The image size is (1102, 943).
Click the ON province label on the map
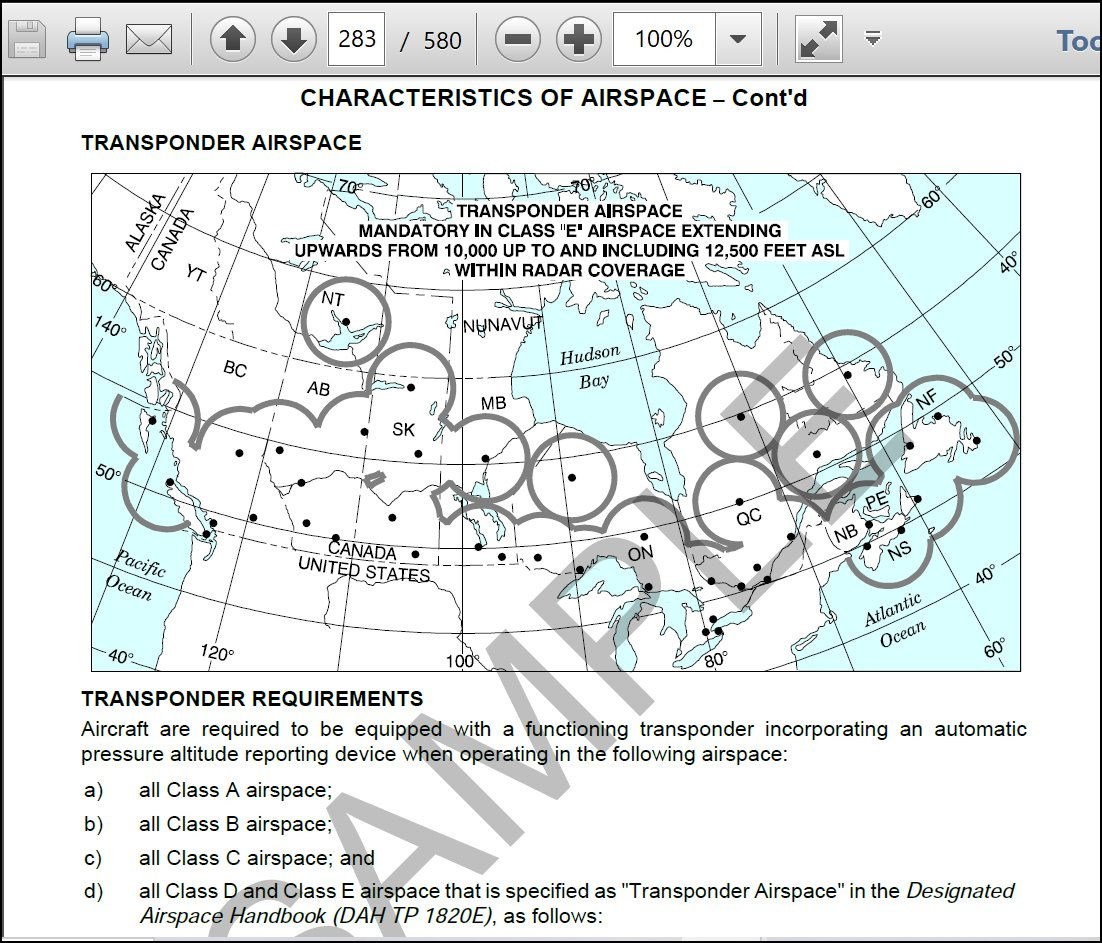(640, 554)
